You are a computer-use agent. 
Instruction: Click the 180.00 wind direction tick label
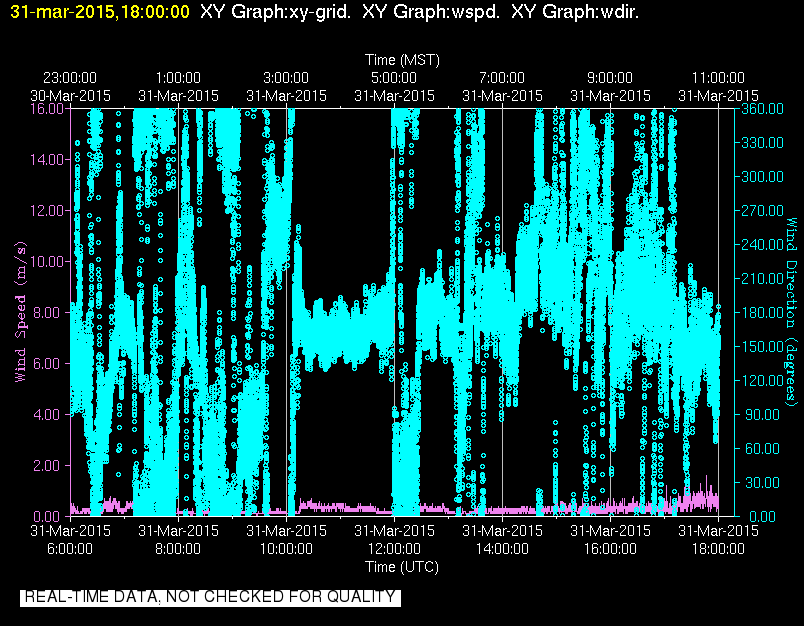(x=762, y=313)
